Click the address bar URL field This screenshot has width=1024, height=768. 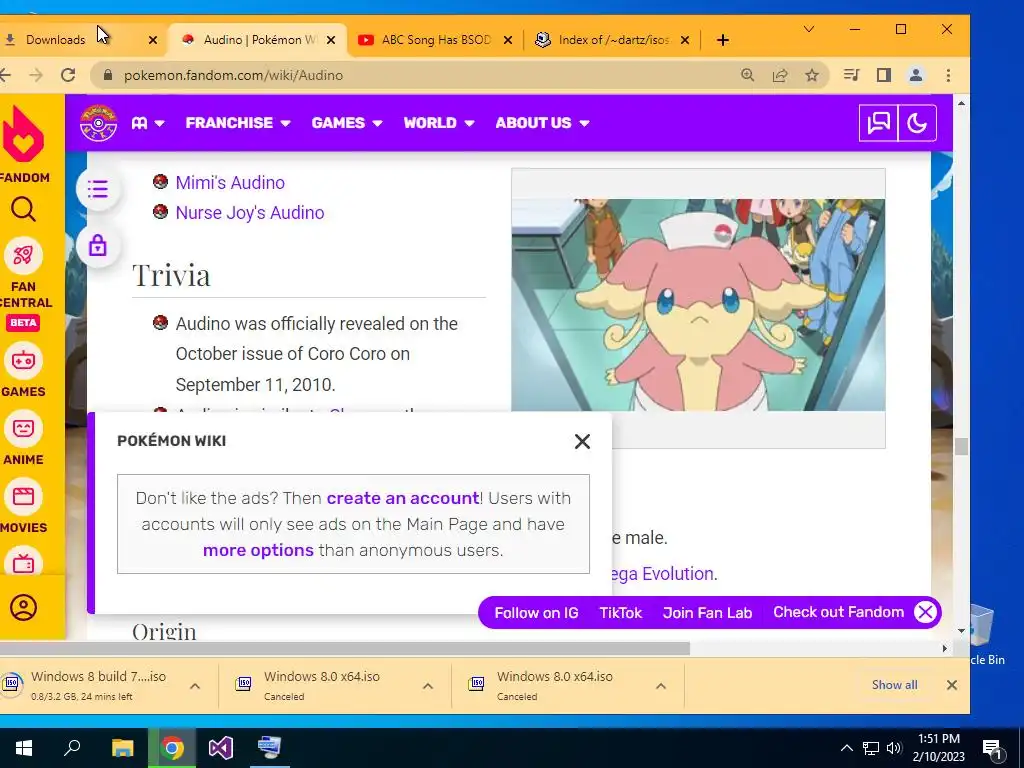pyautogui.click(x=418, y=75)
